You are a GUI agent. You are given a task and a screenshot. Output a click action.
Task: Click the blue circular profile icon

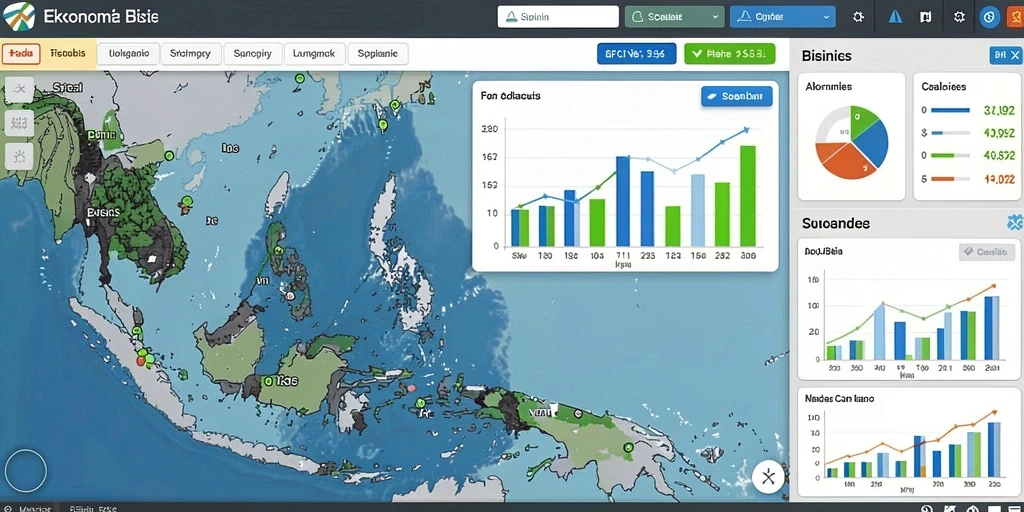point(990,18)
